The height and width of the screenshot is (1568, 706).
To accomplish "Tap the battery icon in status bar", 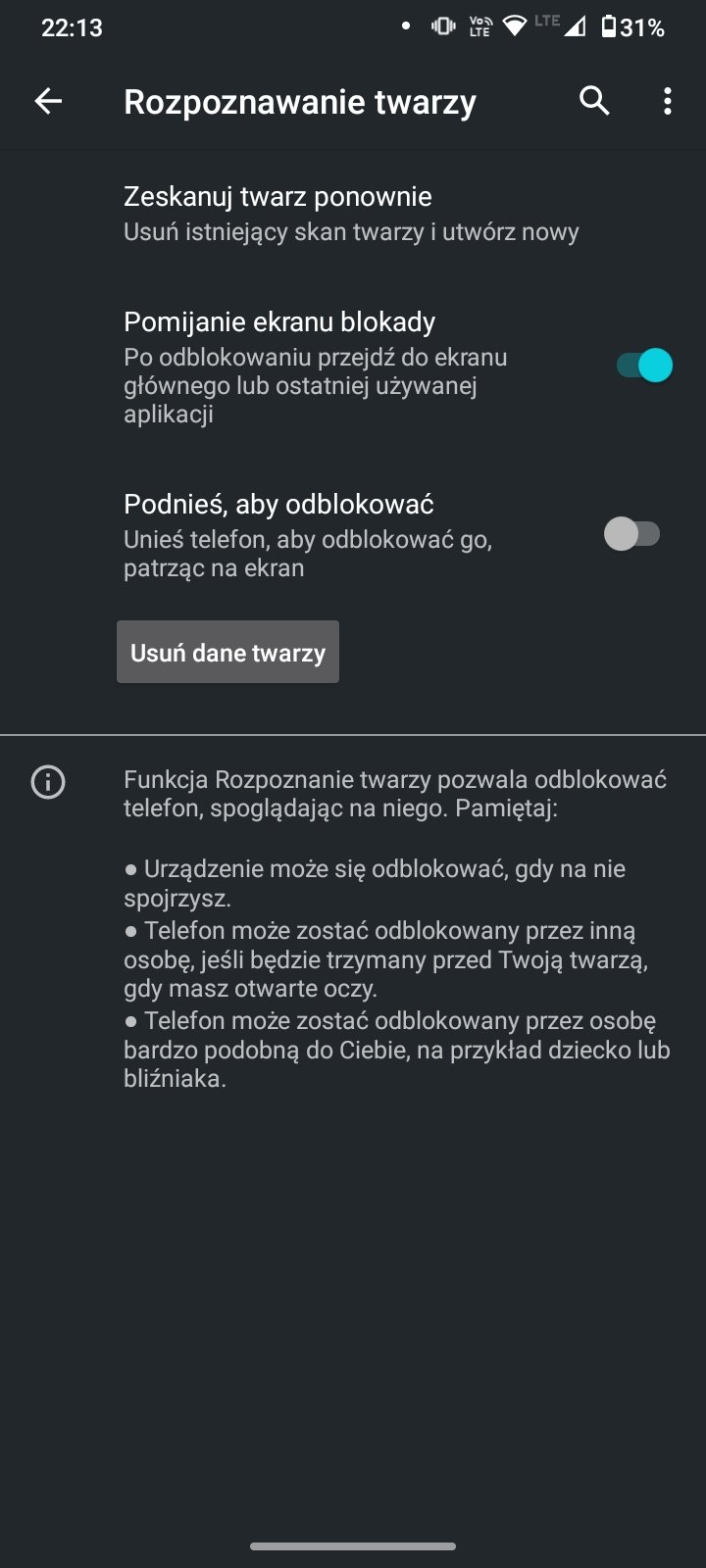I will 609,26.
